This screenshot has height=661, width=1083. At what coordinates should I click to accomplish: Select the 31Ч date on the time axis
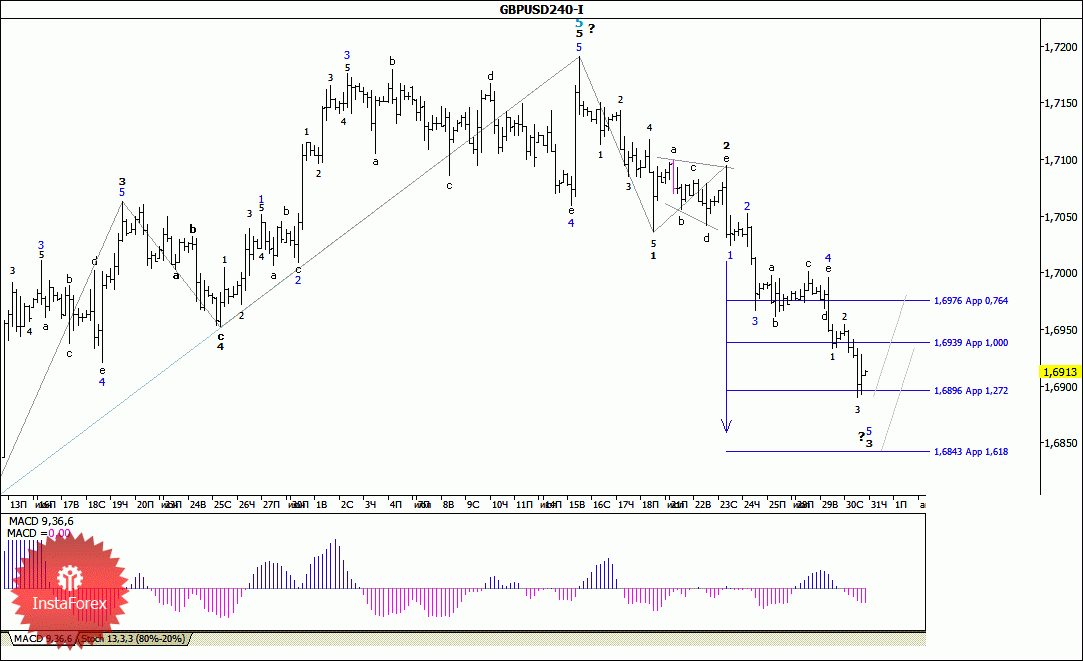click(x=879, y=505)
